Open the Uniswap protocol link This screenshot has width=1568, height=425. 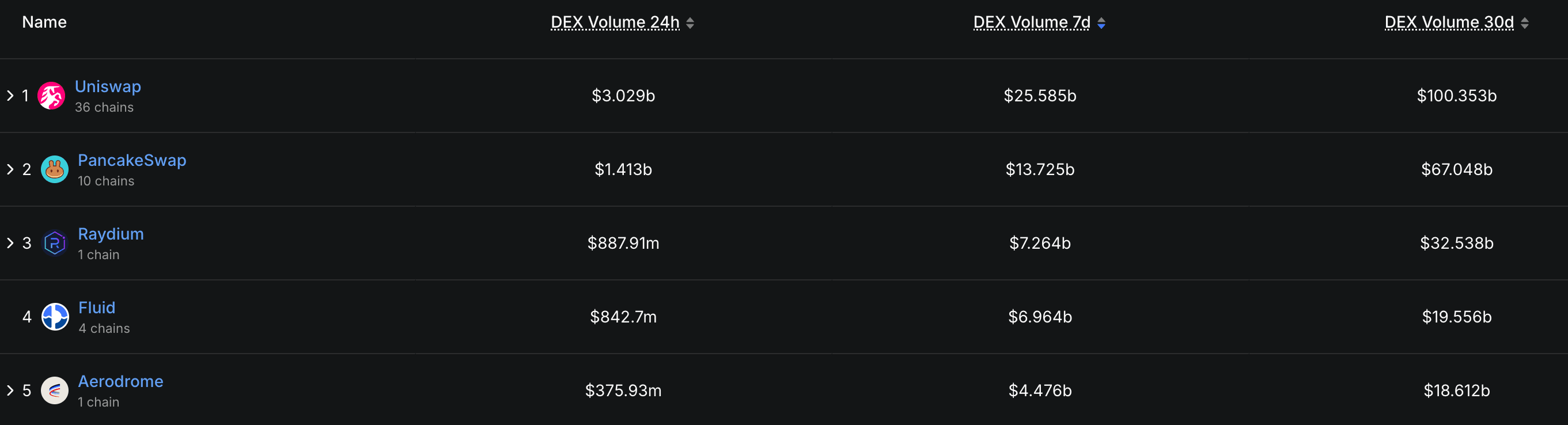tap(108, 86)
